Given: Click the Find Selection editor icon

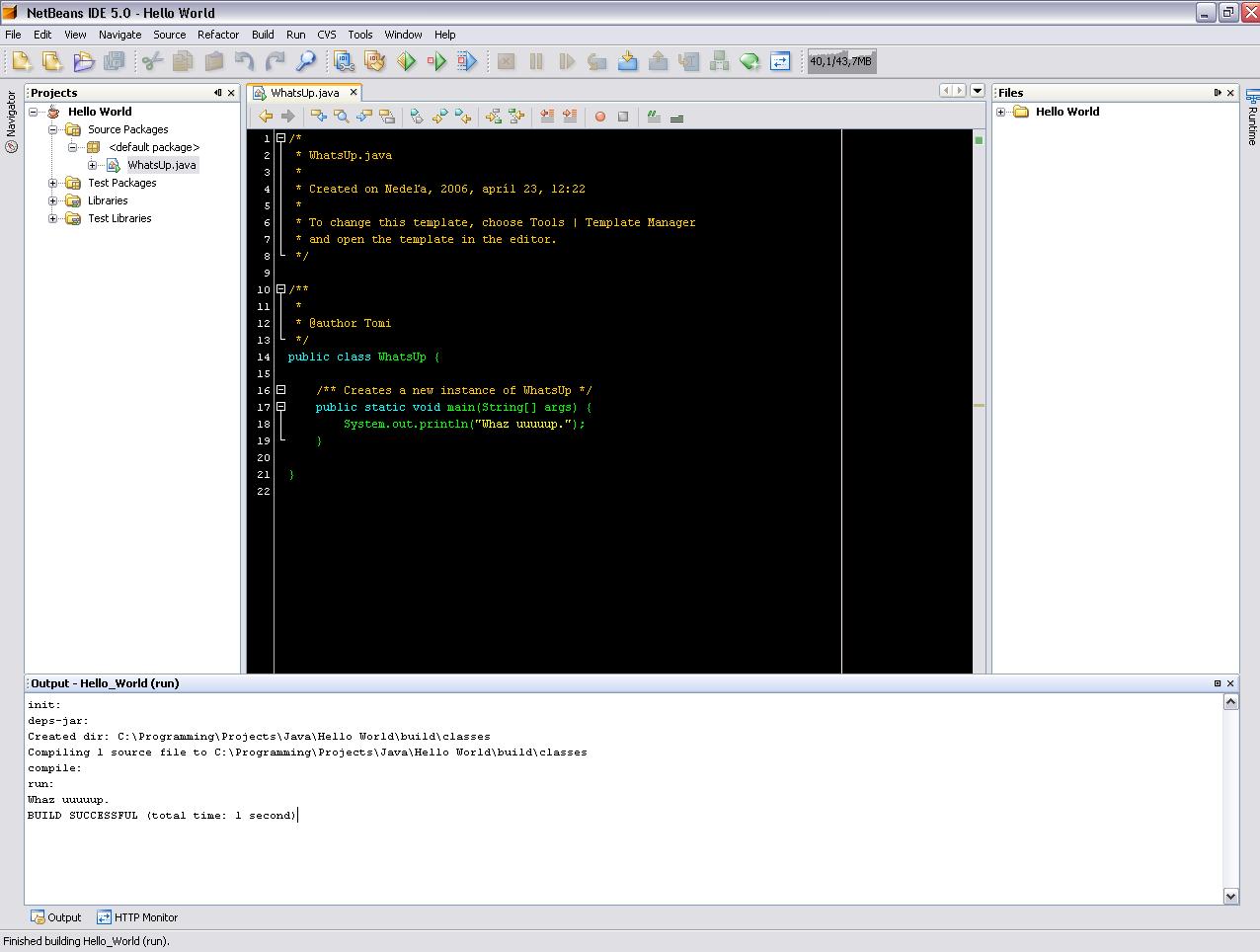Looking at the screenshot, I should 318,117.
